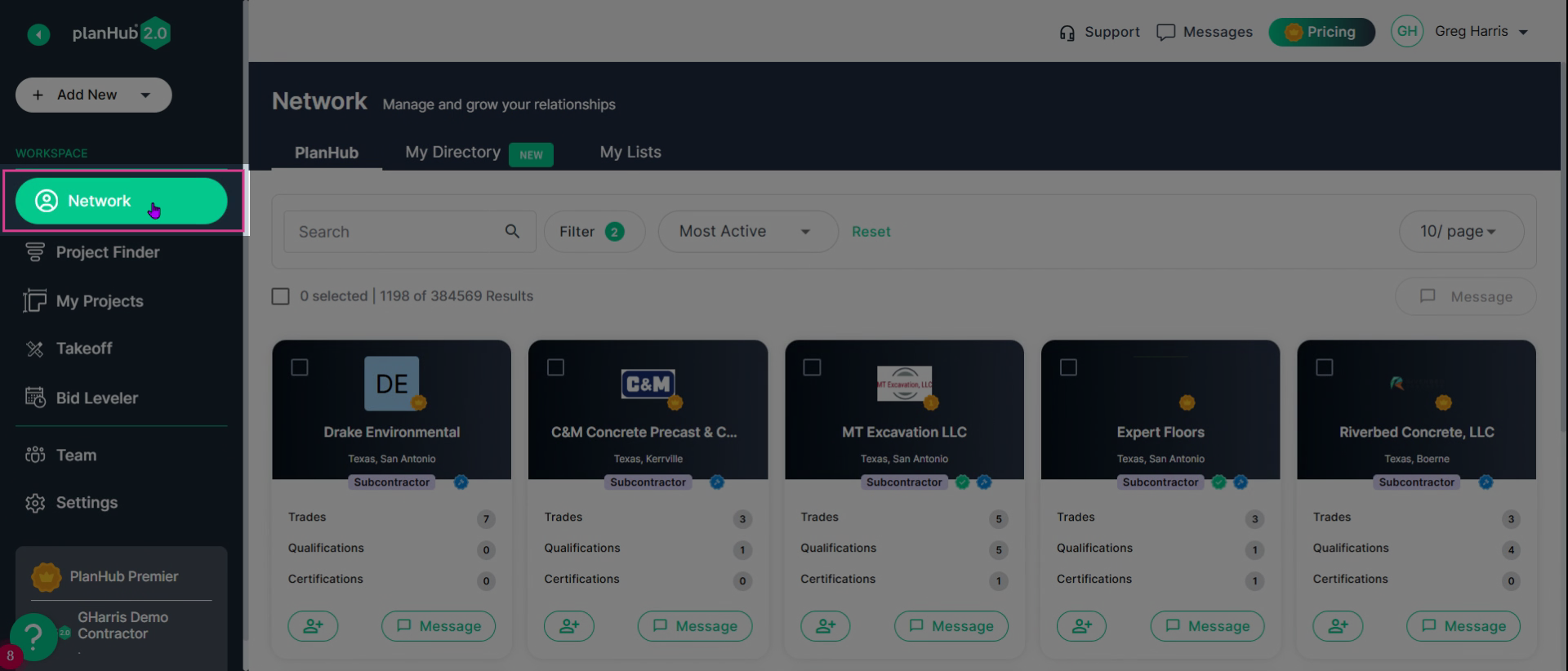Image resolution: width=1568 pixels, height=671 pixels.
Task: Click the bulk Message button
Action: coord(1466,296)
